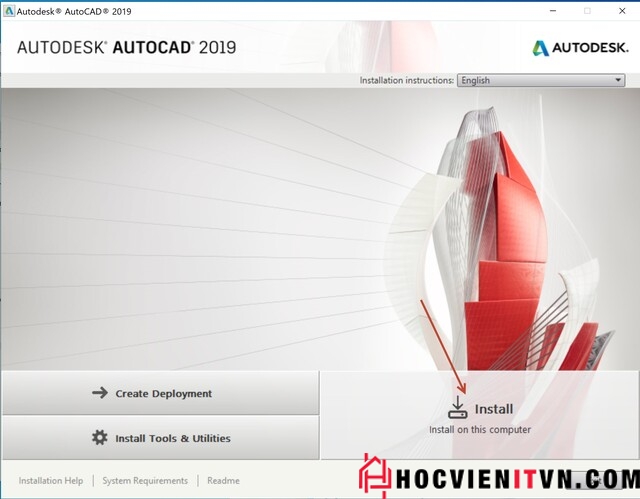Viewport: 640px width, 499px height.
Task: Click the 'AUTODESK AUTOCAD 2019' header text
Action: click(x=127, y=47)
